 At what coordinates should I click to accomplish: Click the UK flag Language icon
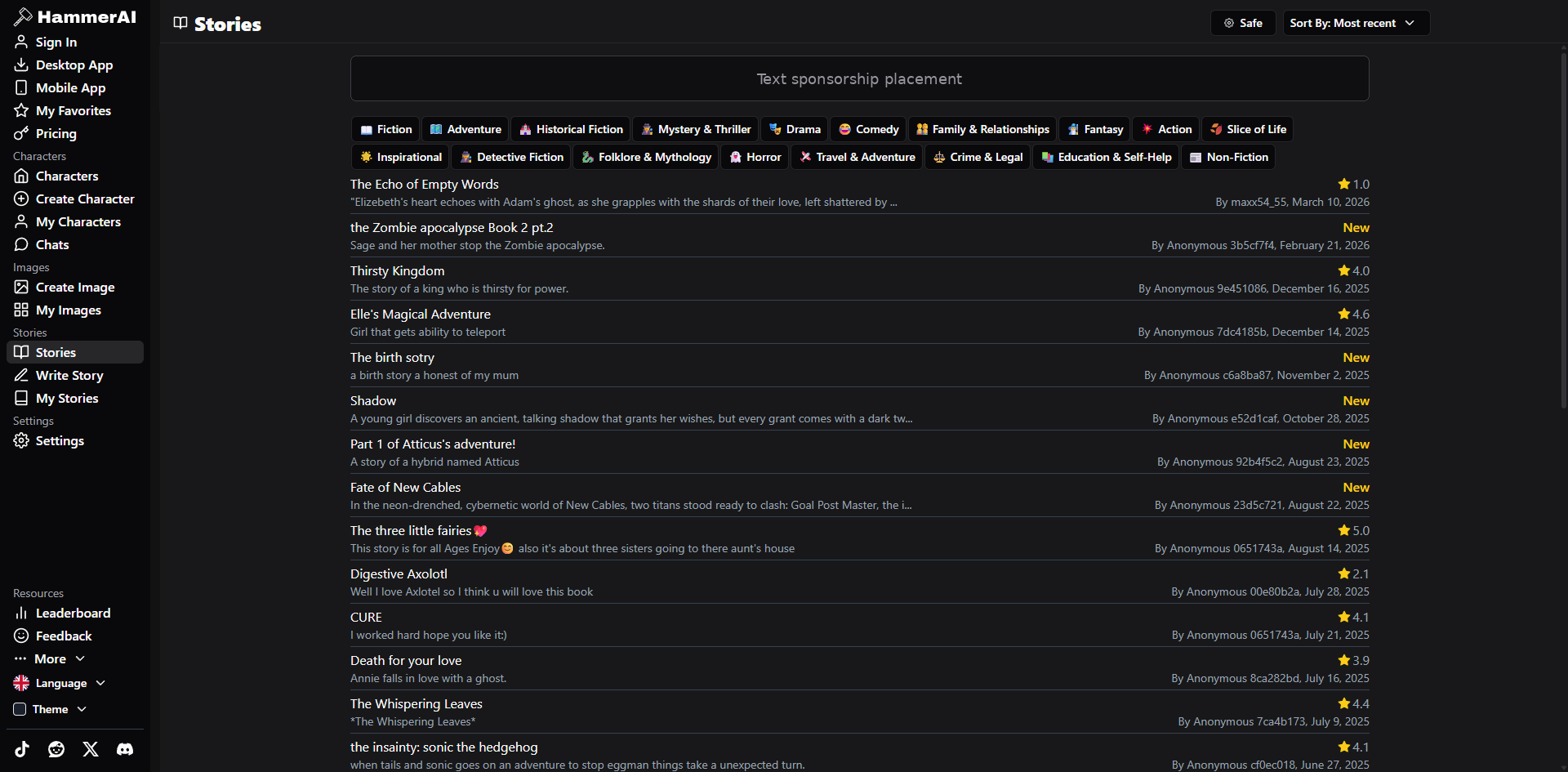[21, 683]
